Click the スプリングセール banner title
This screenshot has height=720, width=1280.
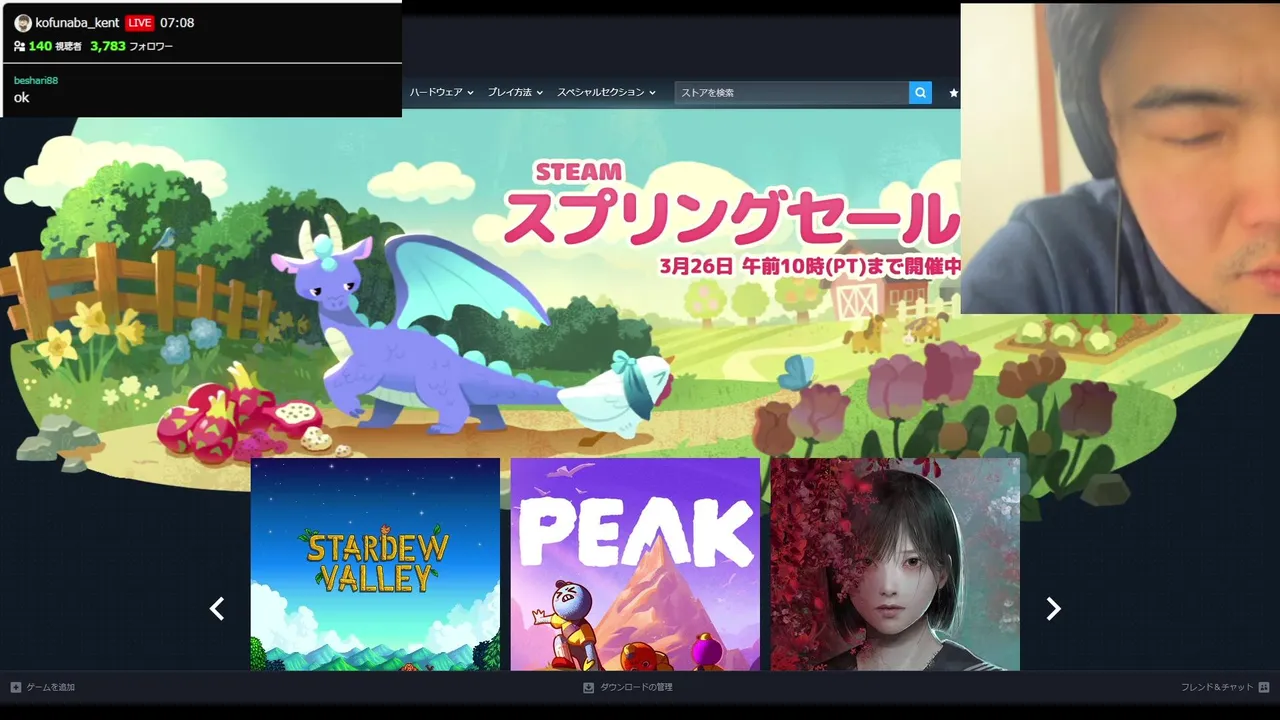[730, 218]
